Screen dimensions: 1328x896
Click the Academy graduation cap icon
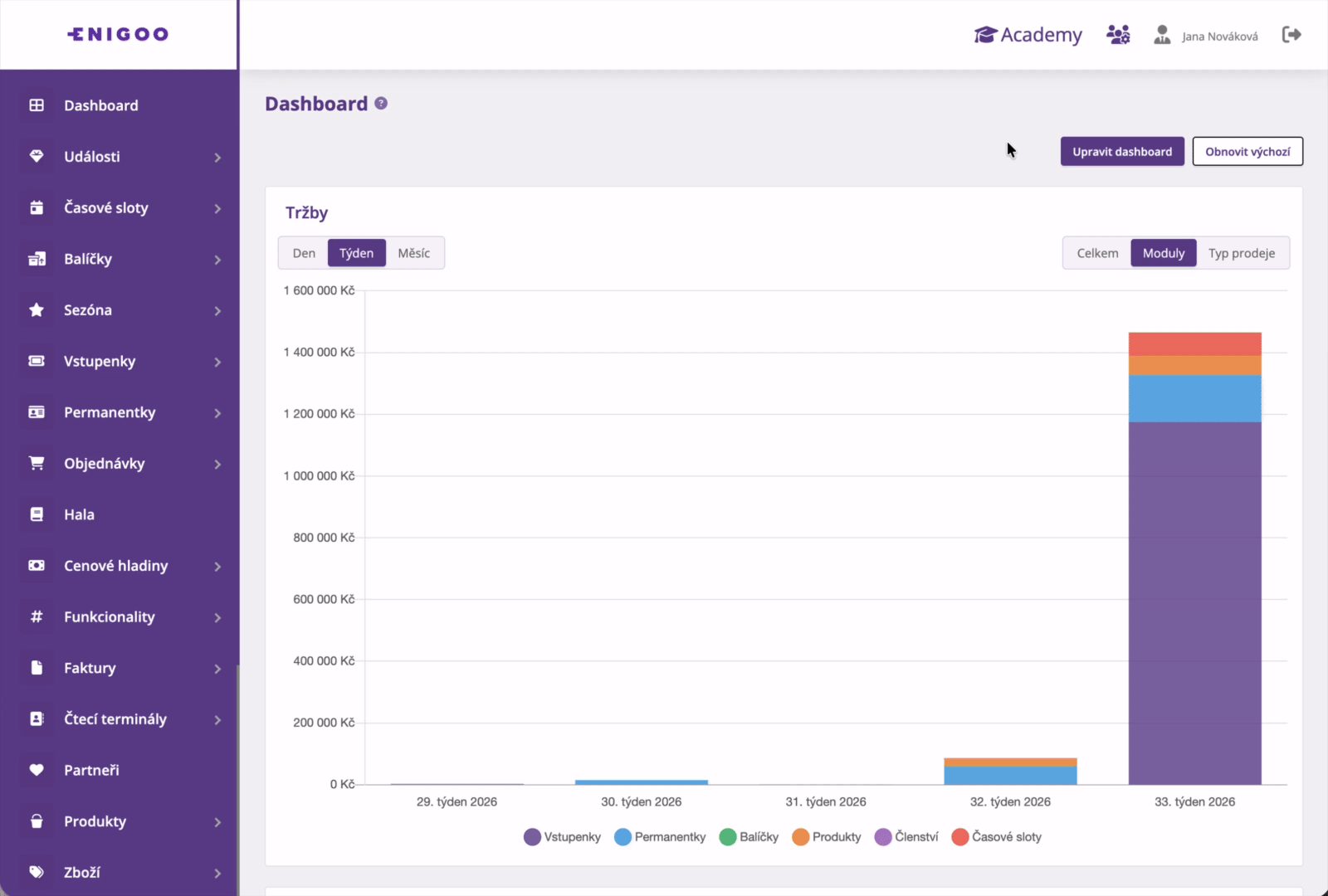click(x=985, y=35)
